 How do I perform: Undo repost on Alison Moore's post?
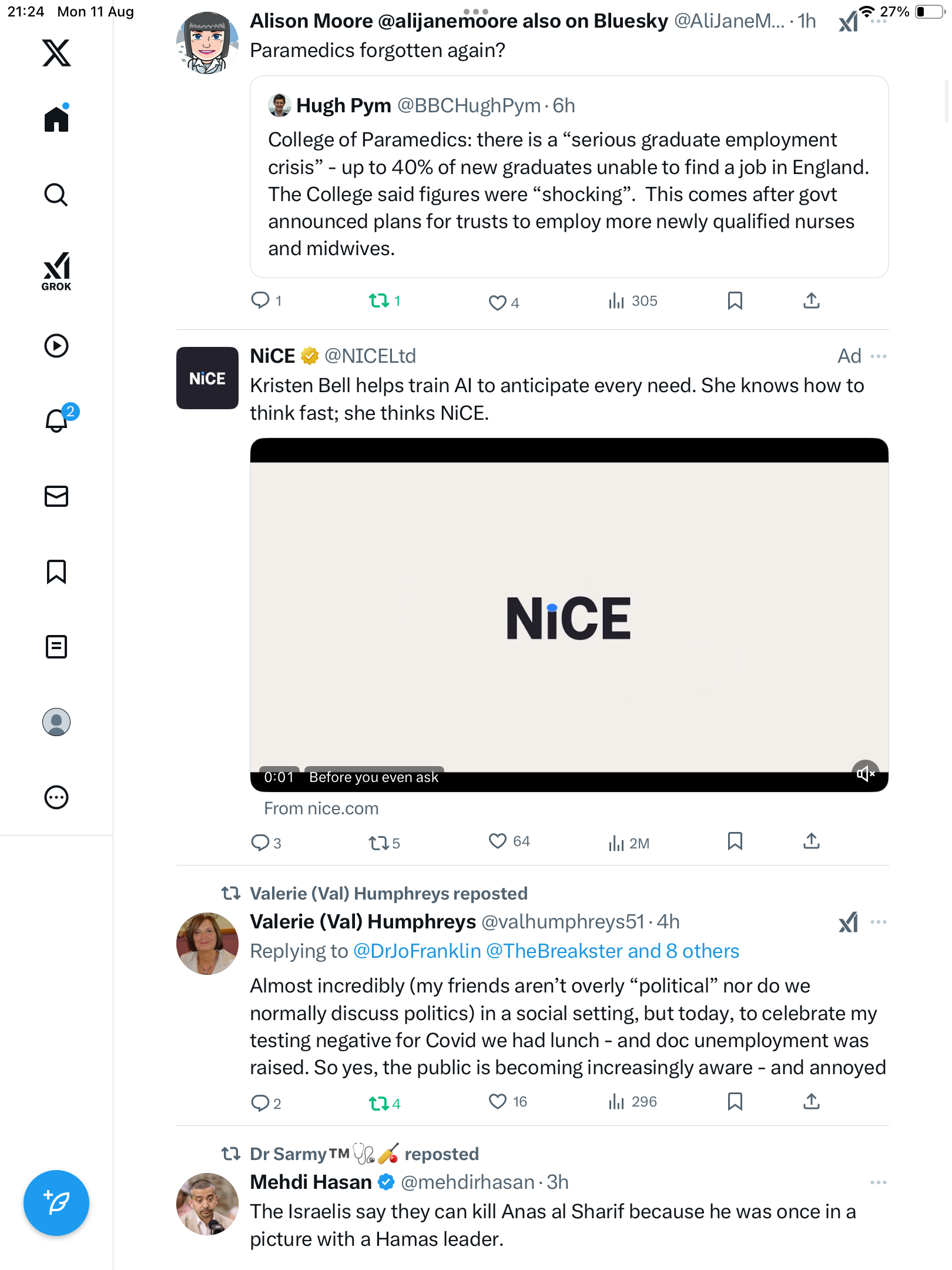pos(379,301)
